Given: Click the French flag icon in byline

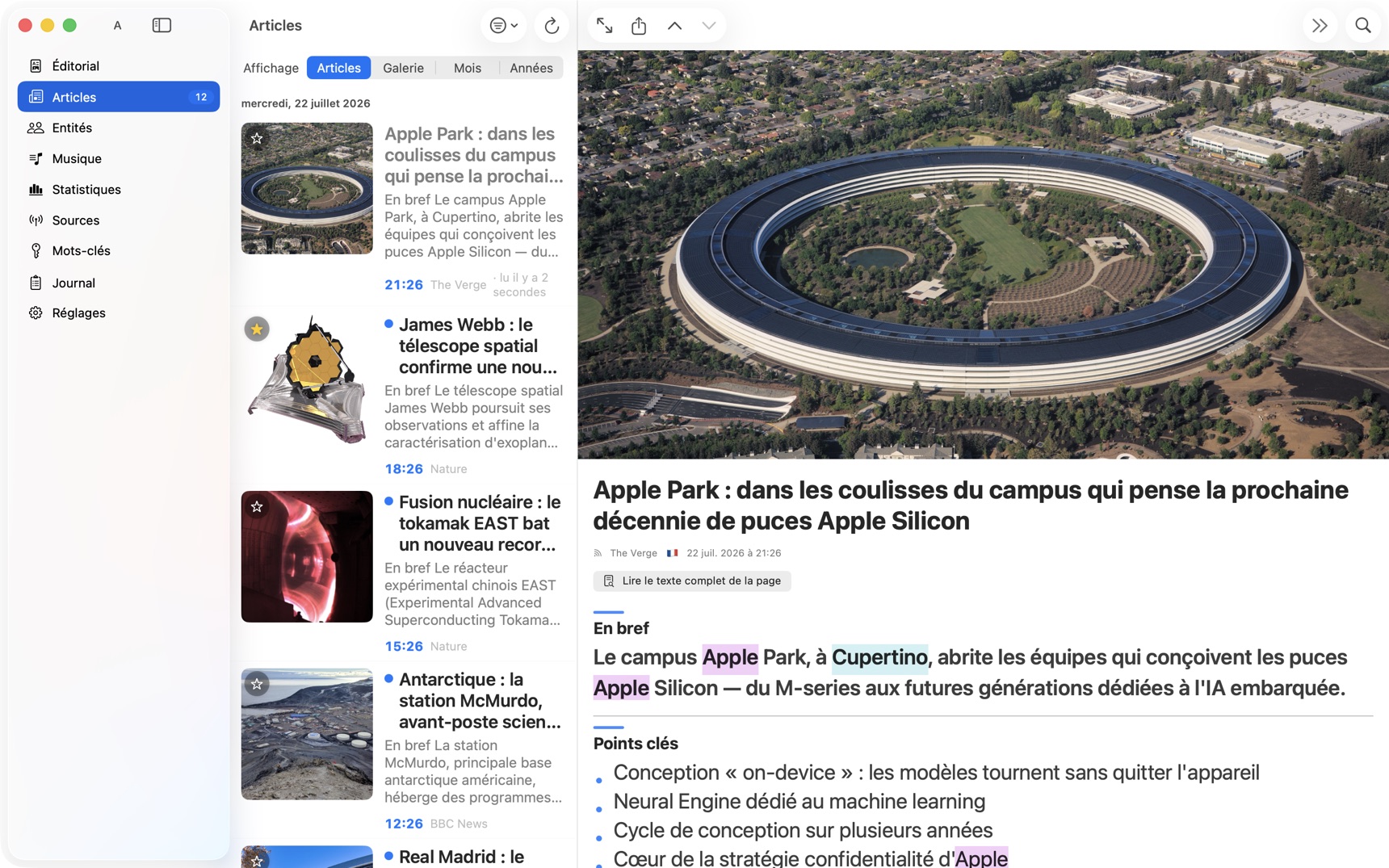Looking at the screenshot, I should [x=672, y=553].
